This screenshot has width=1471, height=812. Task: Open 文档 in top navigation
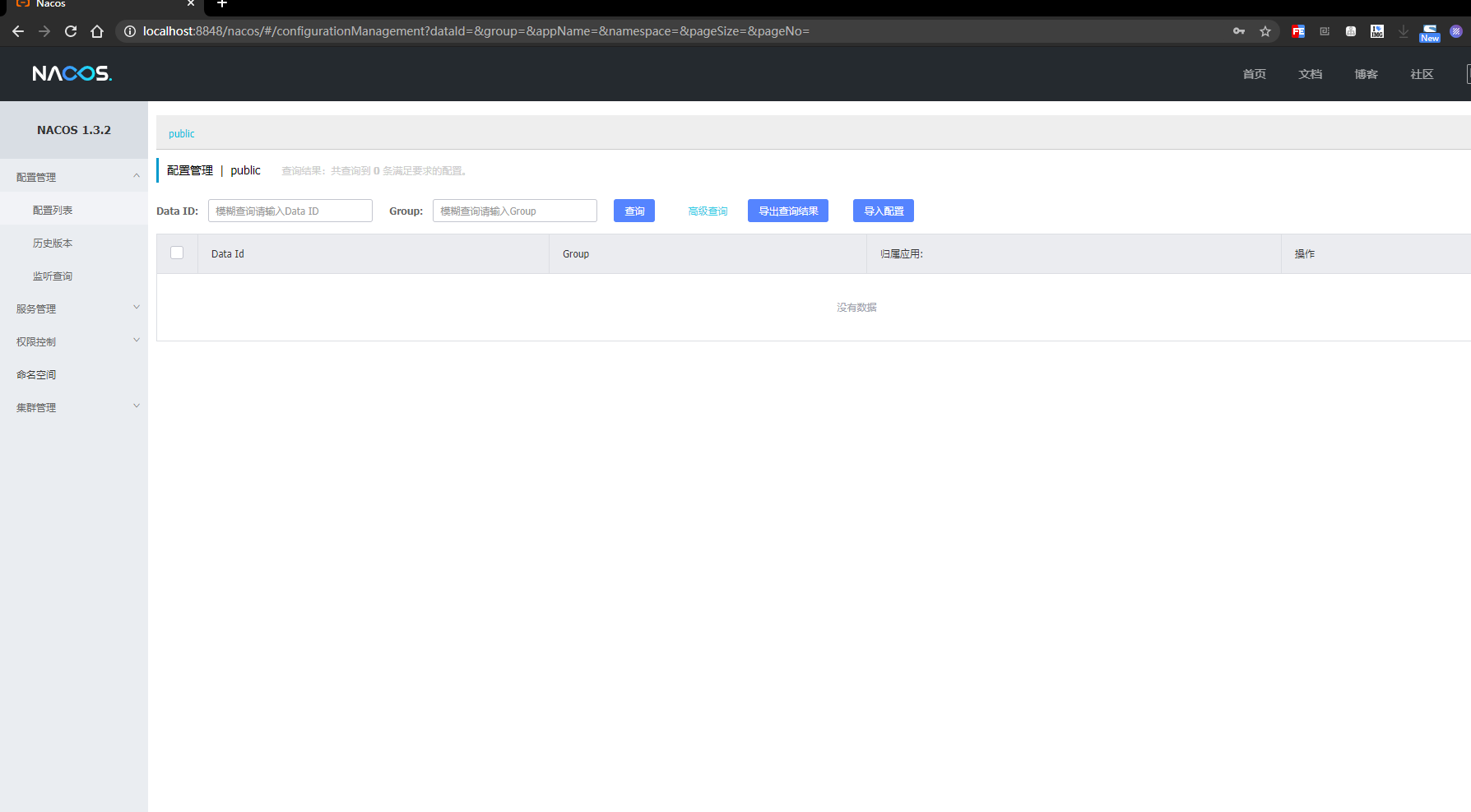click(1311, 74)
